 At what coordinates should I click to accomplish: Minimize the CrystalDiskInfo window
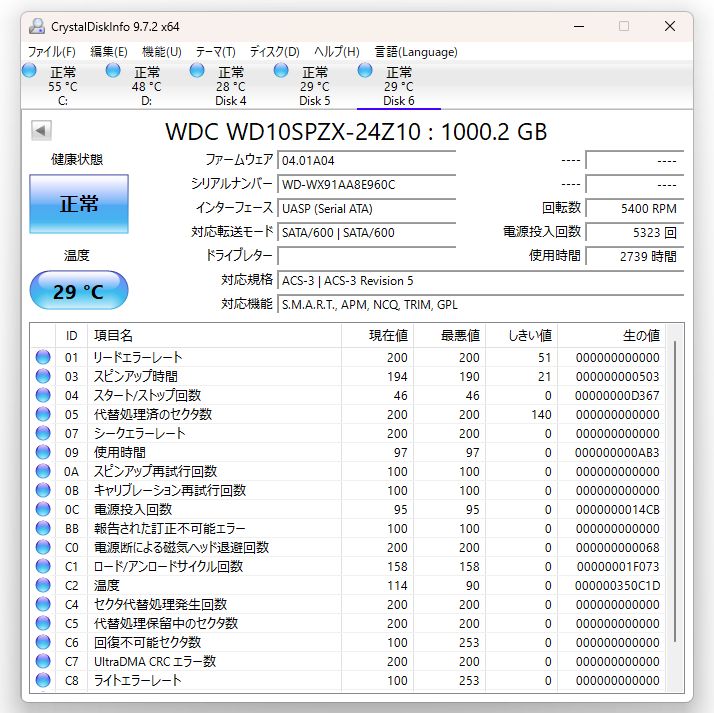(579, 26)
